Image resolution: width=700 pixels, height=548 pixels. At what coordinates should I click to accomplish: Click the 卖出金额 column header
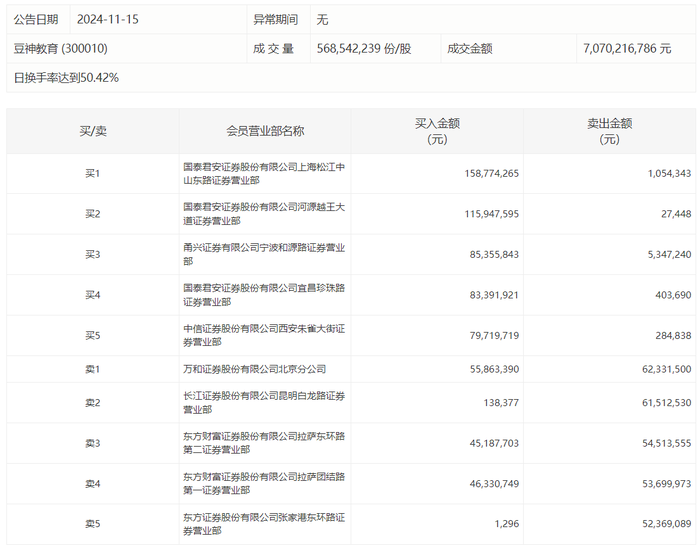point(609,131)
